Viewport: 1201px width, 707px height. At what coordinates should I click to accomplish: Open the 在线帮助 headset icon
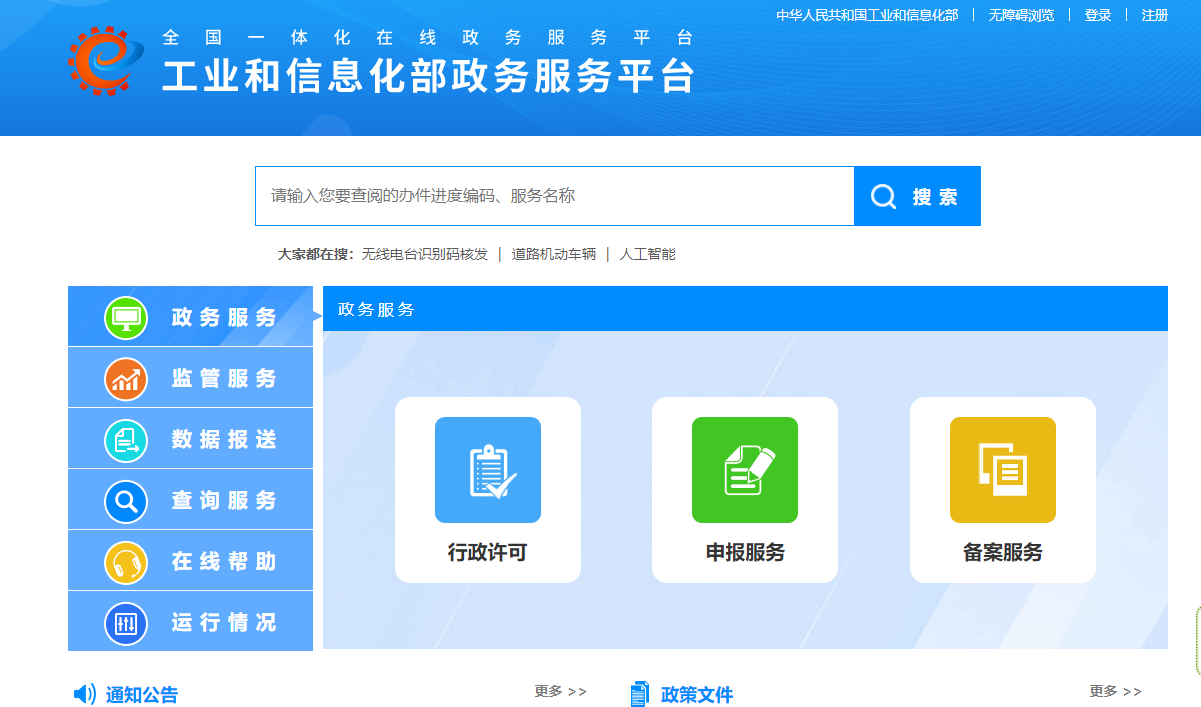point(124,561)
